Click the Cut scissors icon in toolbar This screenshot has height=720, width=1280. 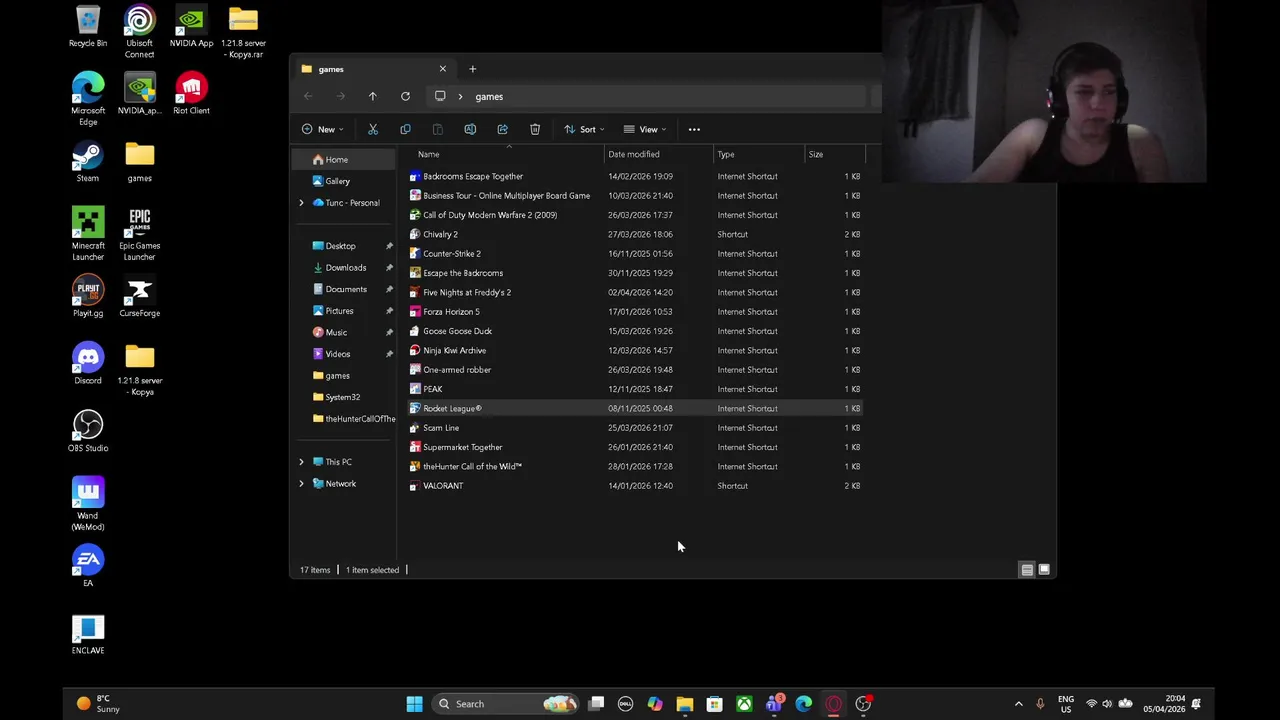(373, 129)
